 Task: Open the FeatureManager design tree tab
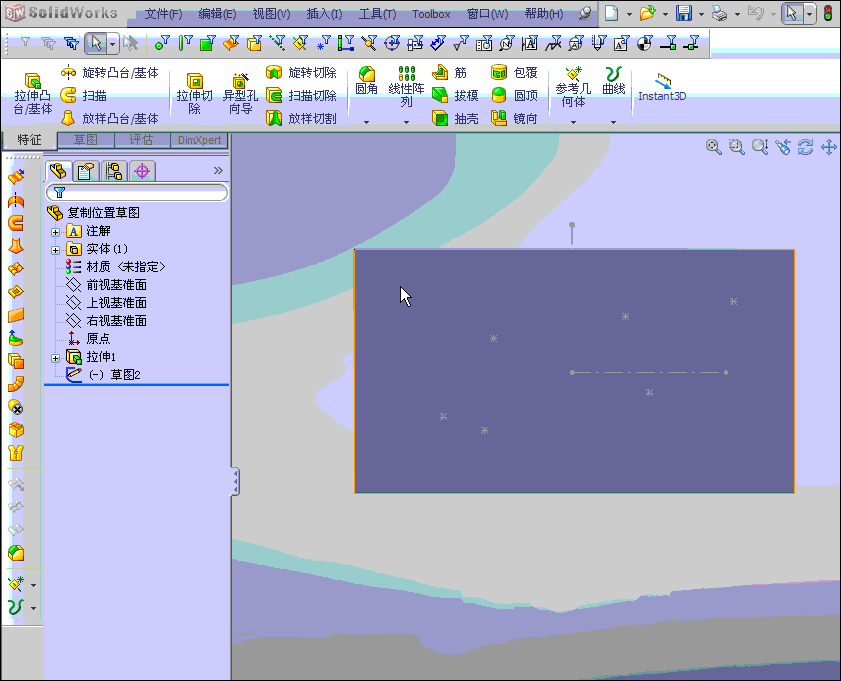(58, 171)
